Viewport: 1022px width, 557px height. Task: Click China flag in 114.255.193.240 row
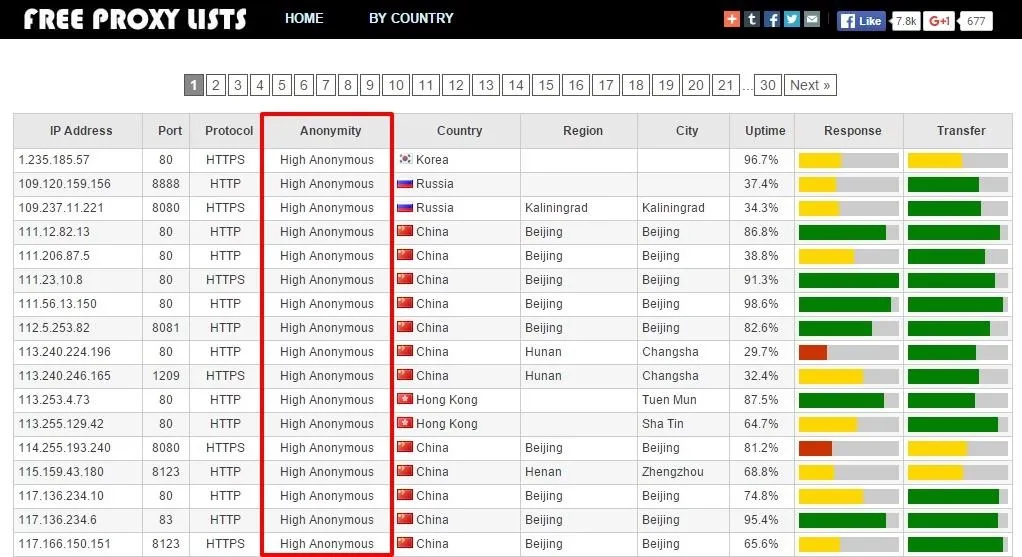tap(405, 447)
